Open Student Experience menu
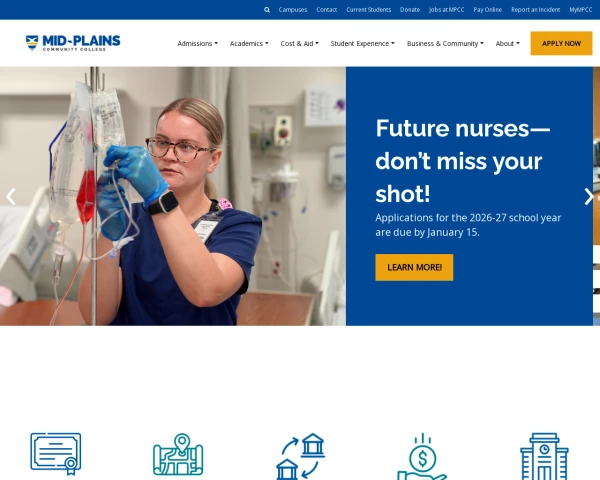 point(362,44)
